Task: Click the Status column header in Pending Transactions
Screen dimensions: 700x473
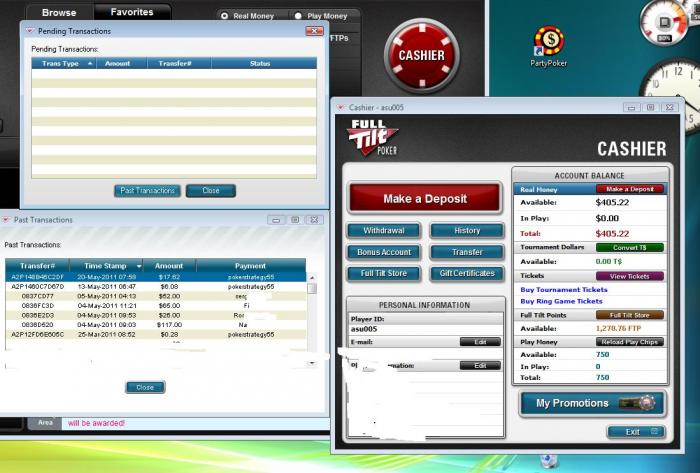Action: (264, 63)
